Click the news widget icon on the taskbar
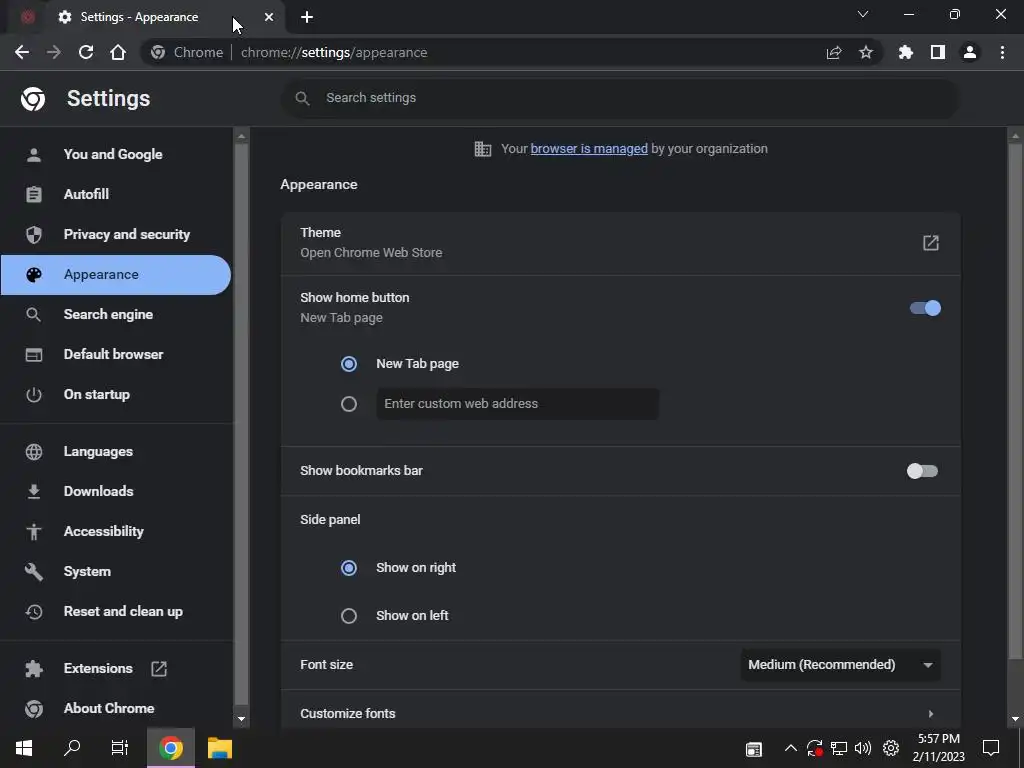This screenshot has height=768, width=1024. point(754,749)
